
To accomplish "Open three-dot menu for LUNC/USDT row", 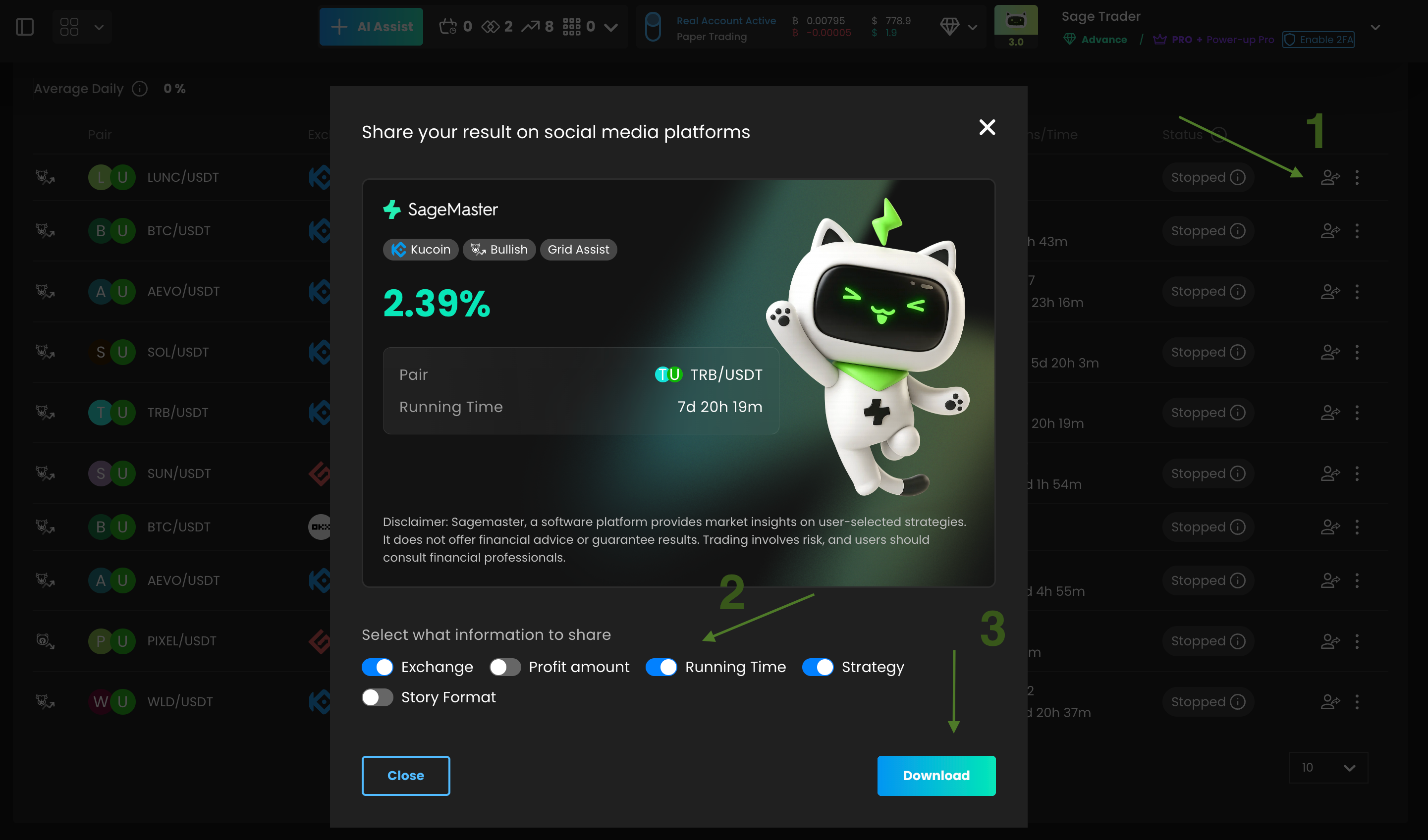I will (x=1357, y=177).
